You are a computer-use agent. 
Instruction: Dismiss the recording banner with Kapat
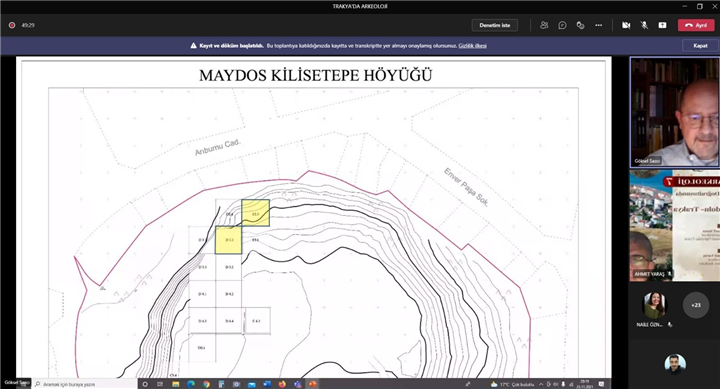[x=700, y=45]
